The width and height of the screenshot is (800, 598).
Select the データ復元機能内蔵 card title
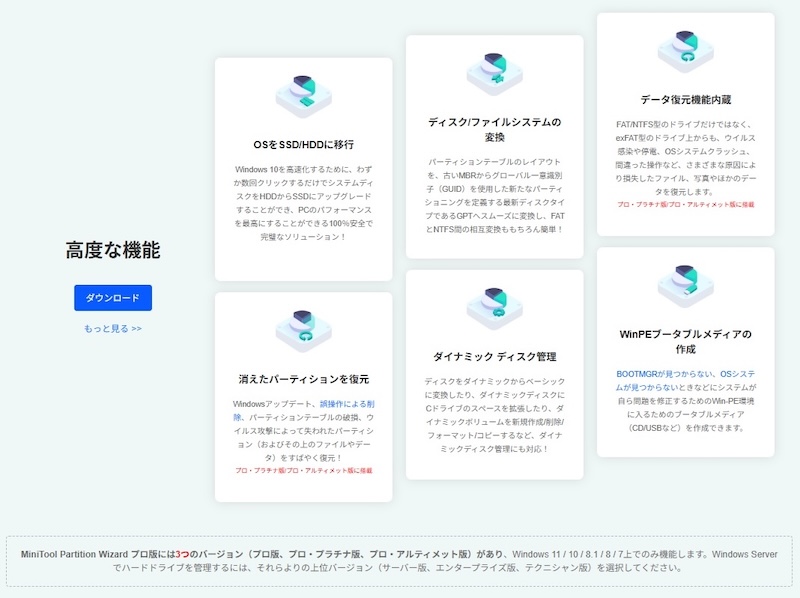[x=685, y=100]
